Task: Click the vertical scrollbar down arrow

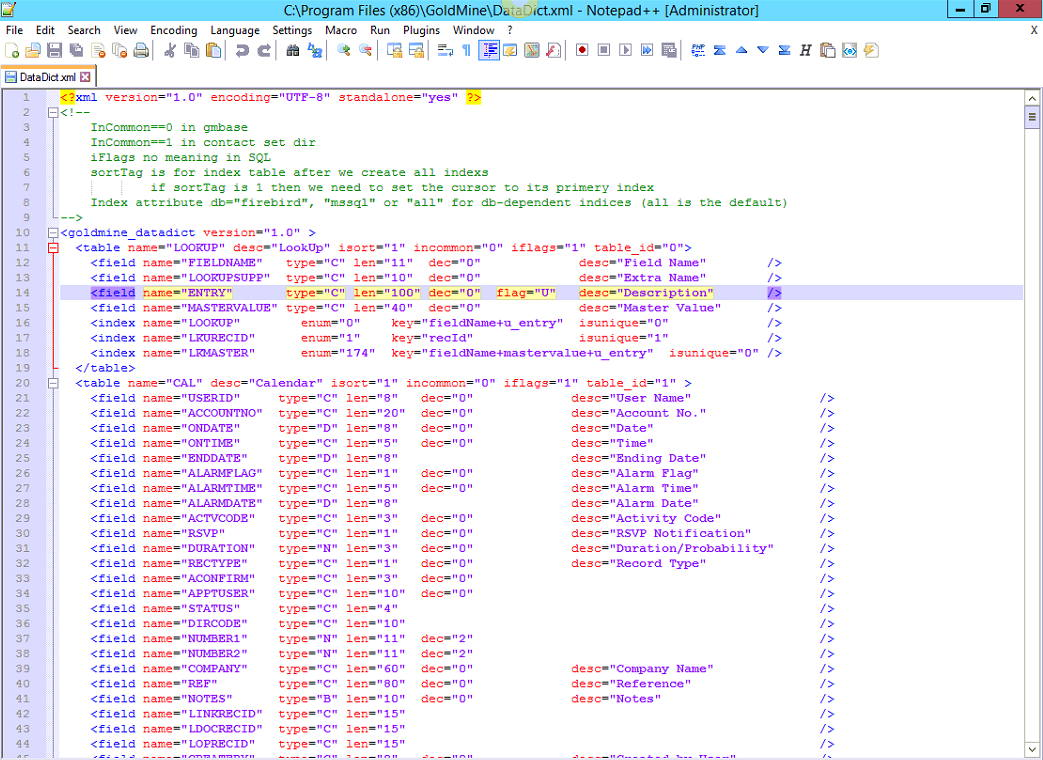Action: 1033,748
